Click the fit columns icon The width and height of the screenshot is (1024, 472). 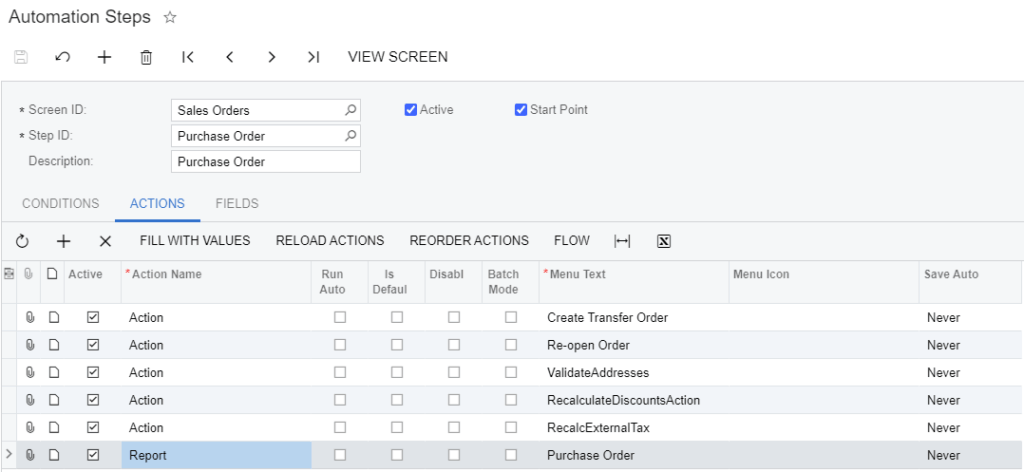622,241
